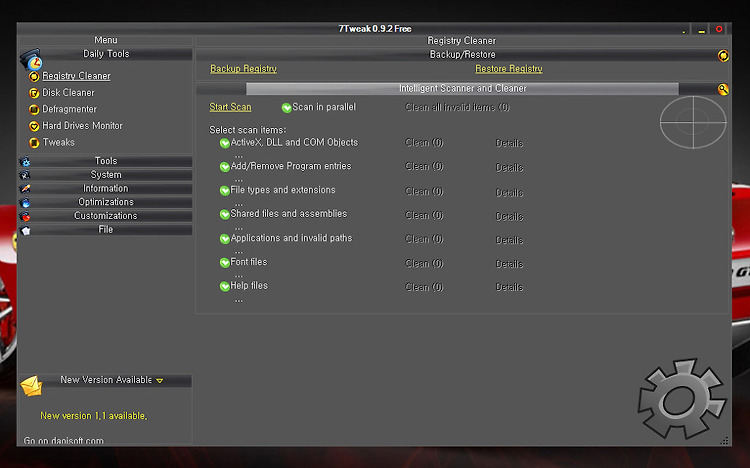The height and width of the screenshot is (468, 750).
Task: Click the Hard Drives Monitor heart icon
Action: [34, 126]
